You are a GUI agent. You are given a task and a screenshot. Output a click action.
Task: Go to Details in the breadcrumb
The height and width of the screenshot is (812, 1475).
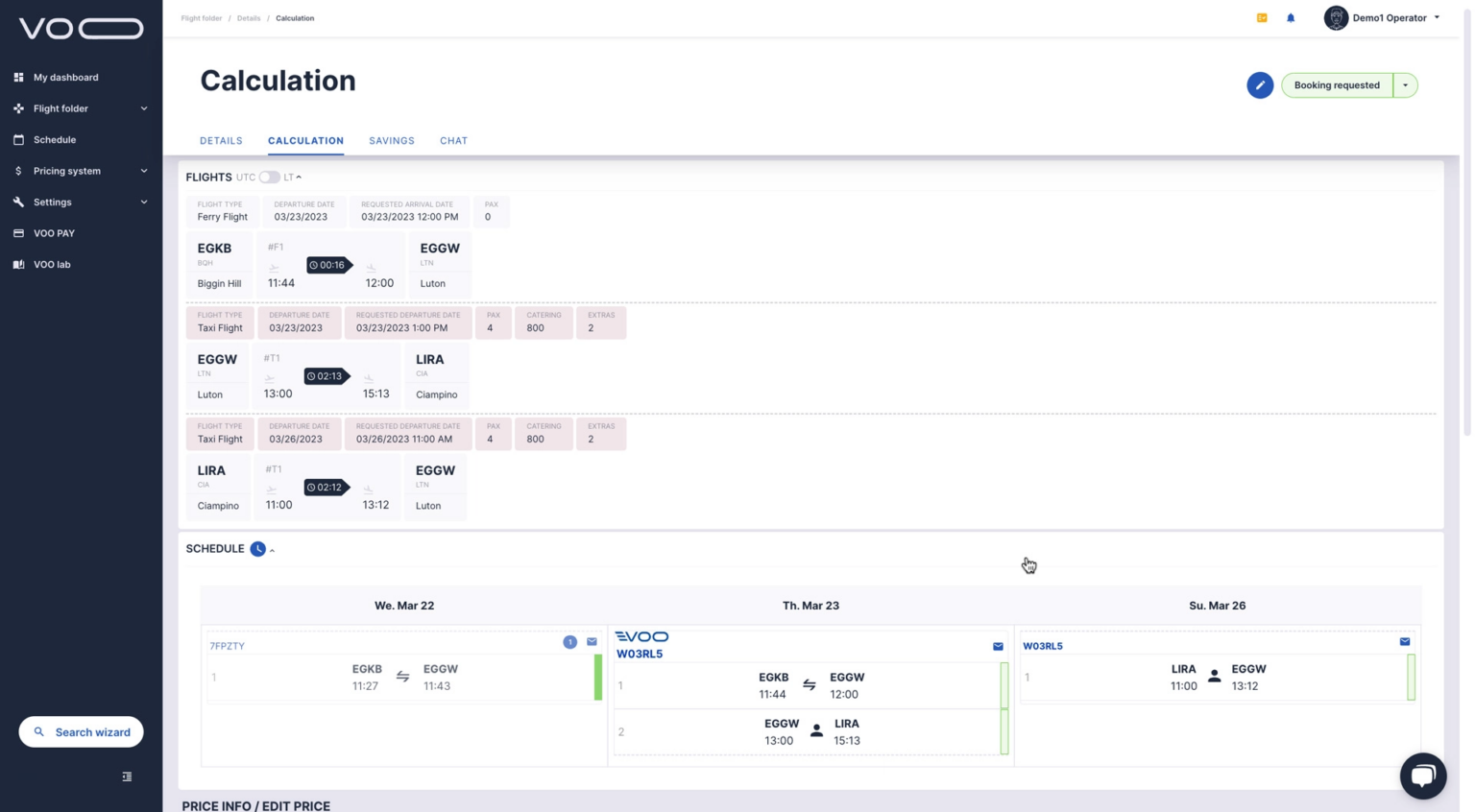249,18
